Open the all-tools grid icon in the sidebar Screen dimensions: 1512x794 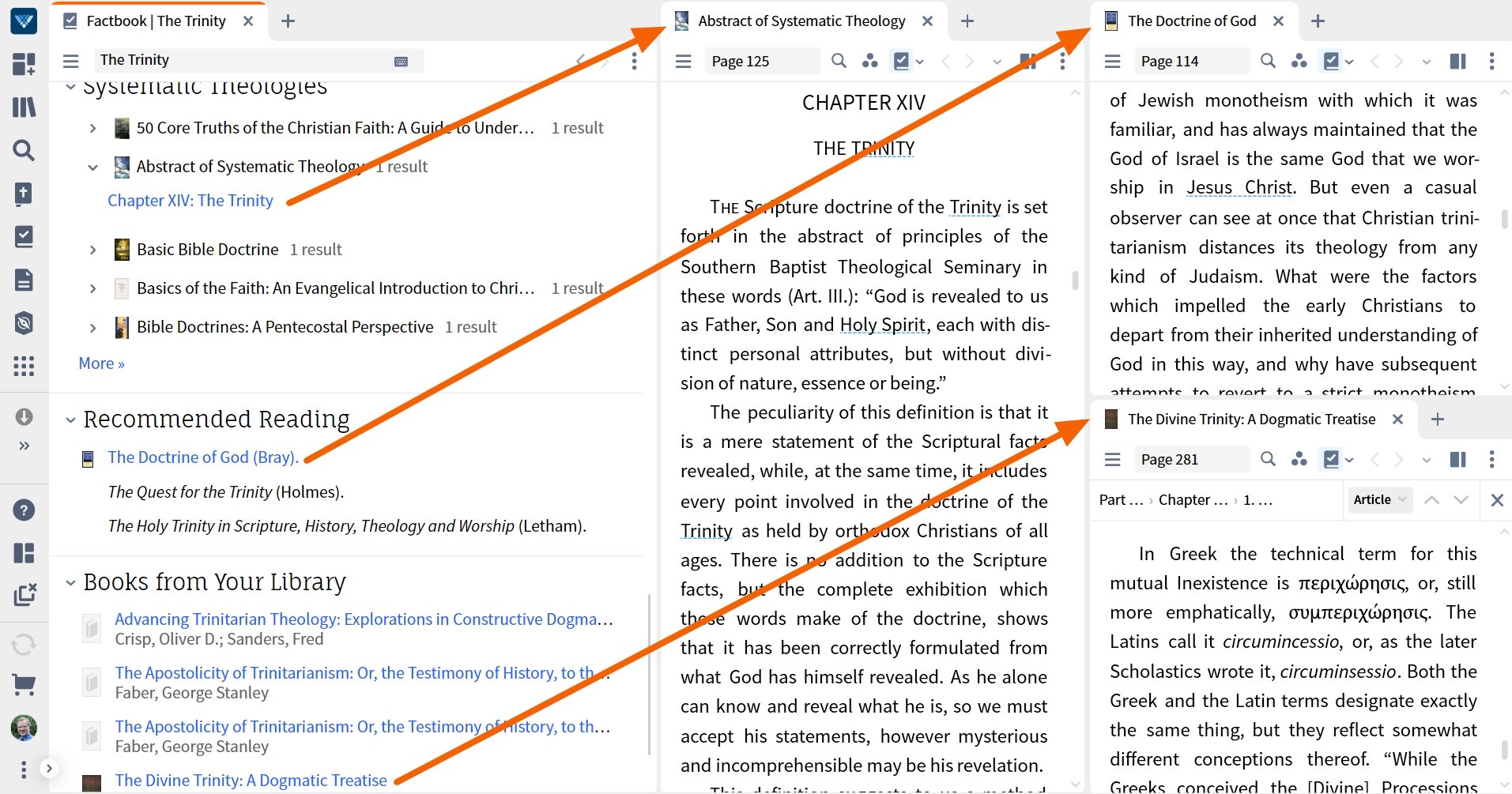[24, 366]
